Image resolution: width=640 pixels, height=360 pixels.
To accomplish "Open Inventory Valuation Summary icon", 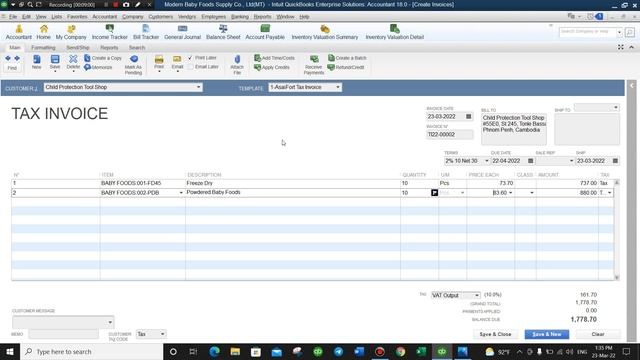I will (x=324, y=29).
